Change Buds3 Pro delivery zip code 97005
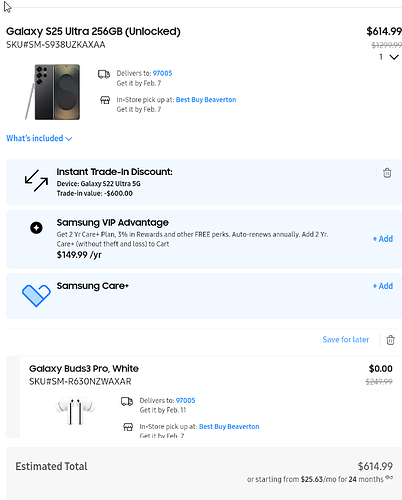This screenshot has width=402, height=500. click(x=185, y=401)
